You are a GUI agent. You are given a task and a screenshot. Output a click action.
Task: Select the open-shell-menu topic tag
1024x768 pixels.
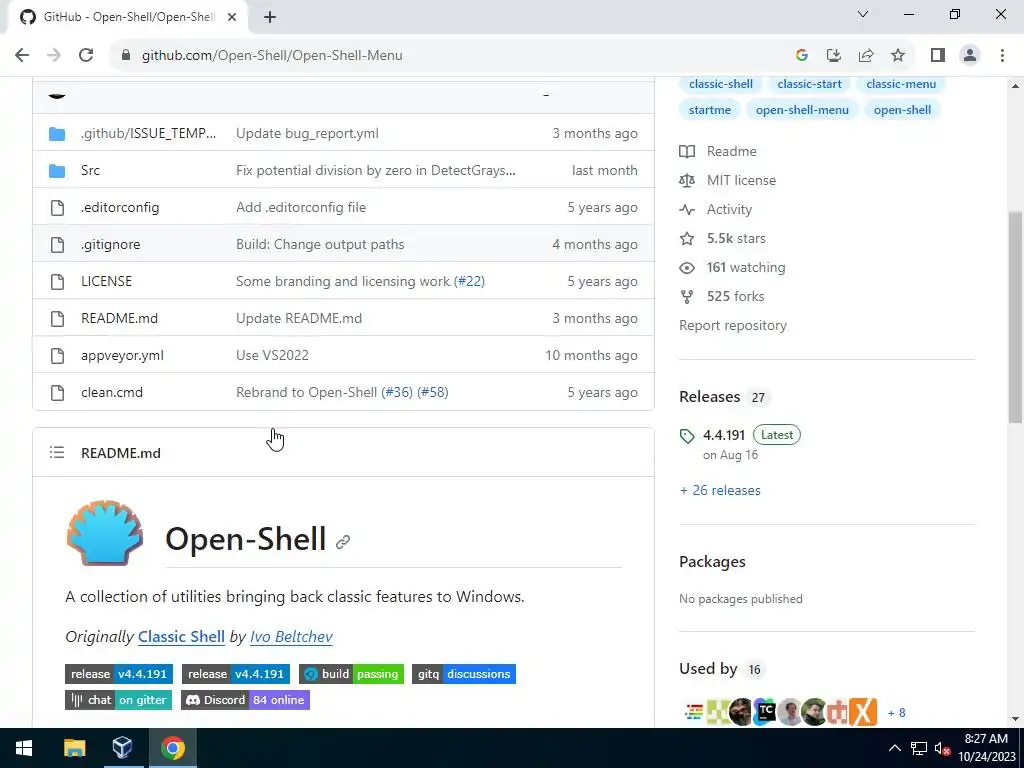(x=803, y=110)
